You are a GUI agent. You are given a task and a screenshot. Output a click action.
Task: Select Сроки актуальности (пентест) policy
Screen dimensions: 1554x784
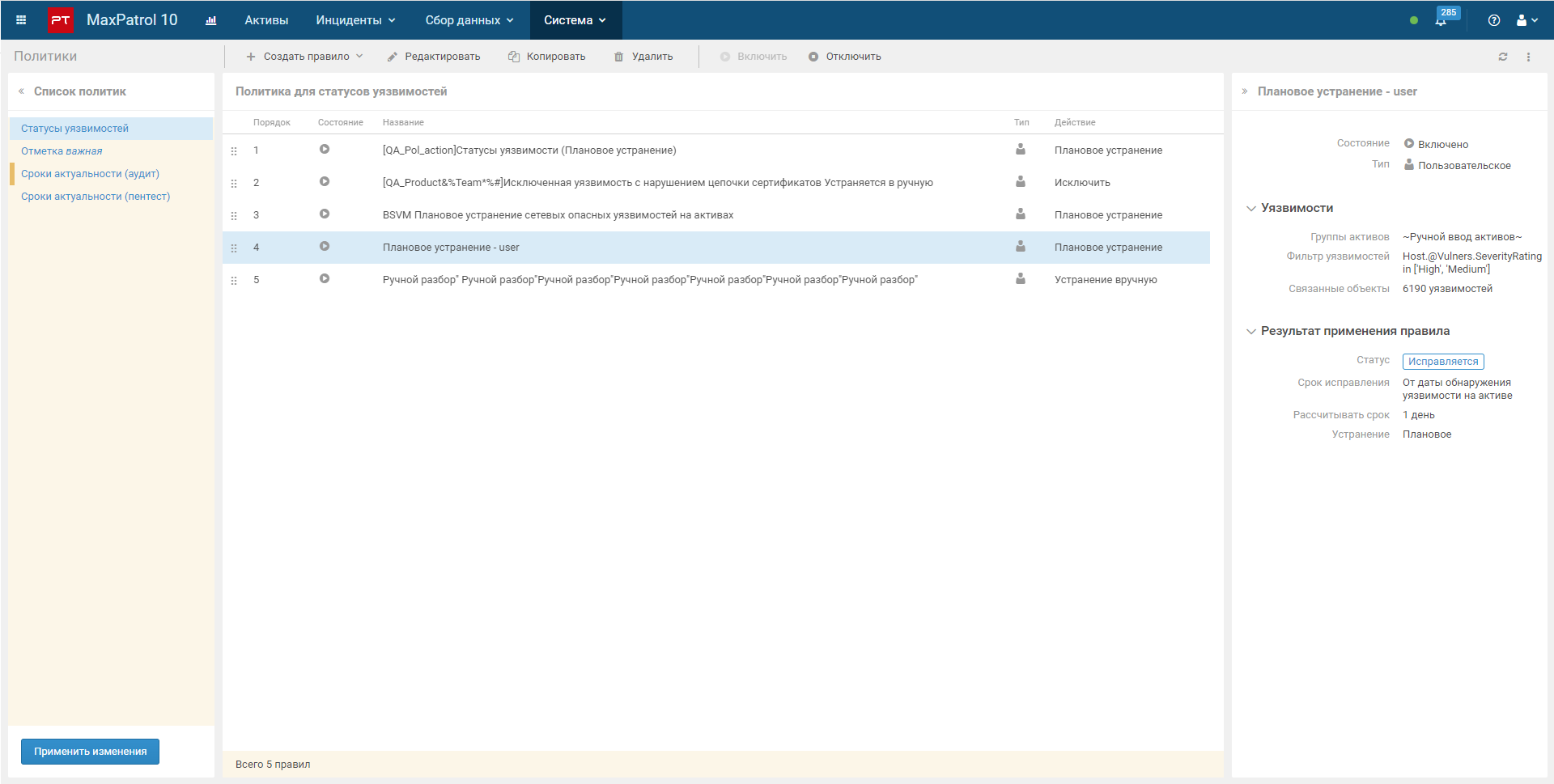click(112, 197)
